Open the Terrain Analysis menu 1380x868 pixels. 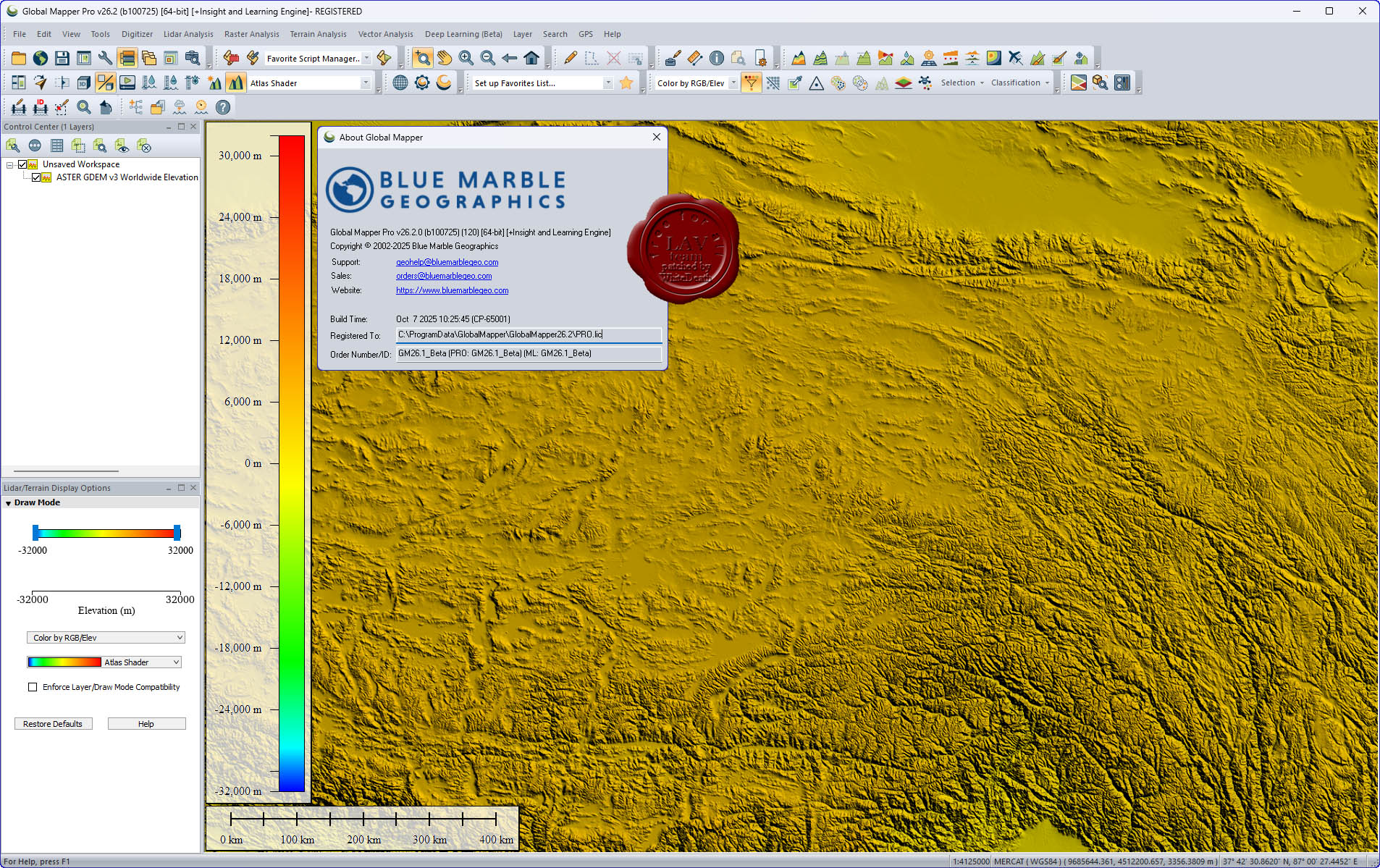318,34
